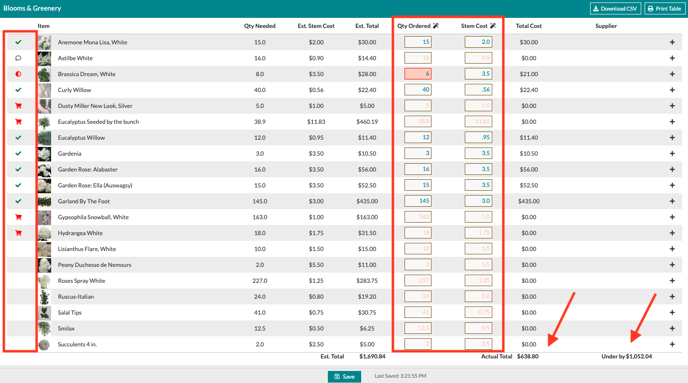Viewport: 688px width, 383px height.
Task: Select item name Dusty Miller New Look, Silver
Action: (x=95, y=106)
